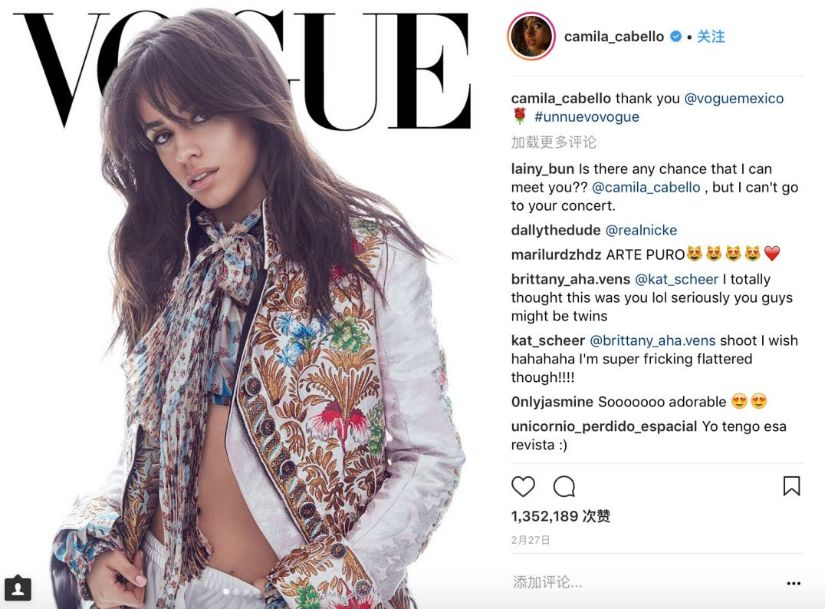Image resolution: width=825 pixels, height=609 pixels.
Task: Open camila_cabello profile picture avatar
Action: [531, 36]
